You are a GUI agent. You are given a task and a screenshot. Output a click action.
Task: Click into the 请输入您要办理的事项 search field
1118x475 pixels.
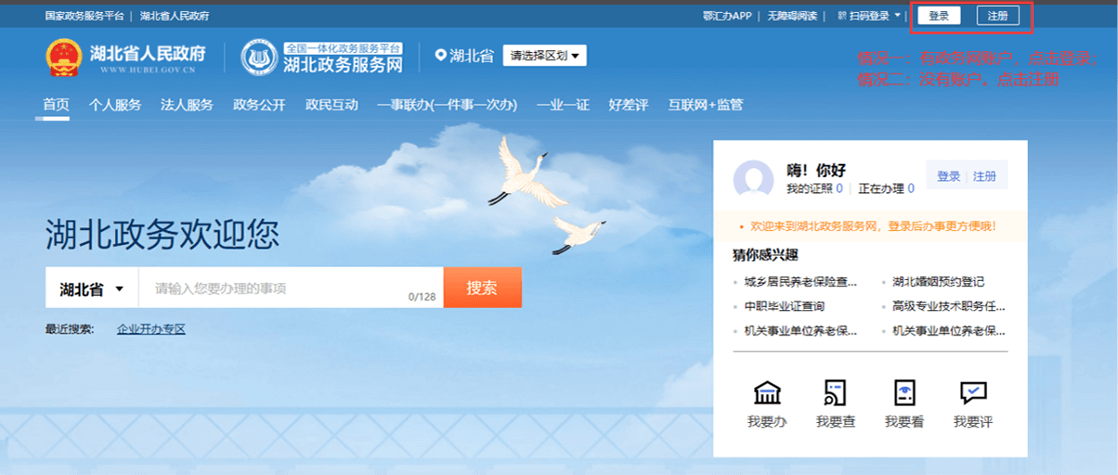pyautogui.click(x=291, y=288)
